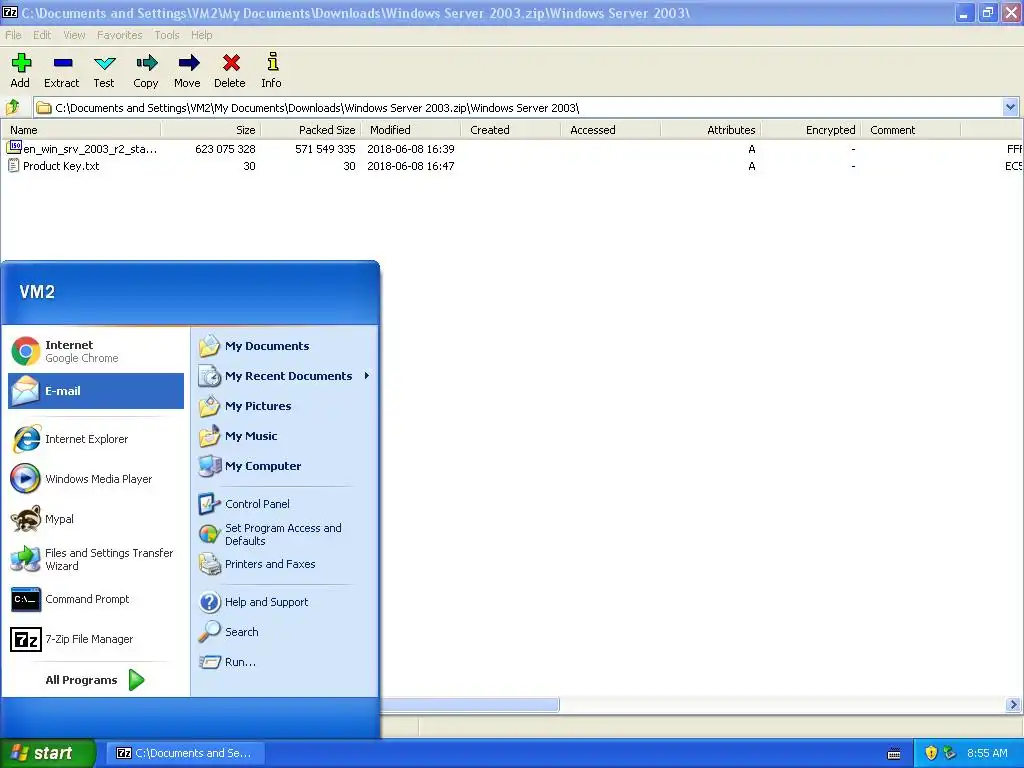Sort by Size column header
1024x768 pixels.
(x=211, y=130)
